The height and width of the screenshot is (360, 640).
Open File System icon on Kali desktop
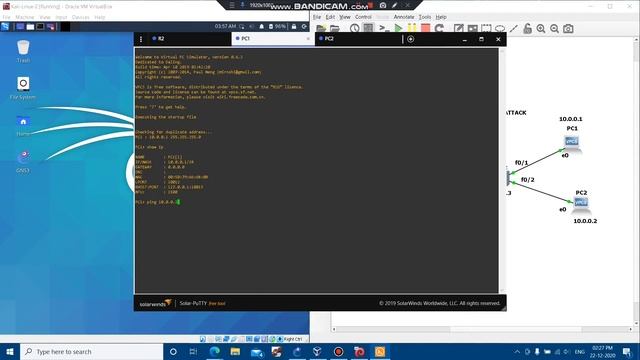pyautogui.click(x=23, y=84)
